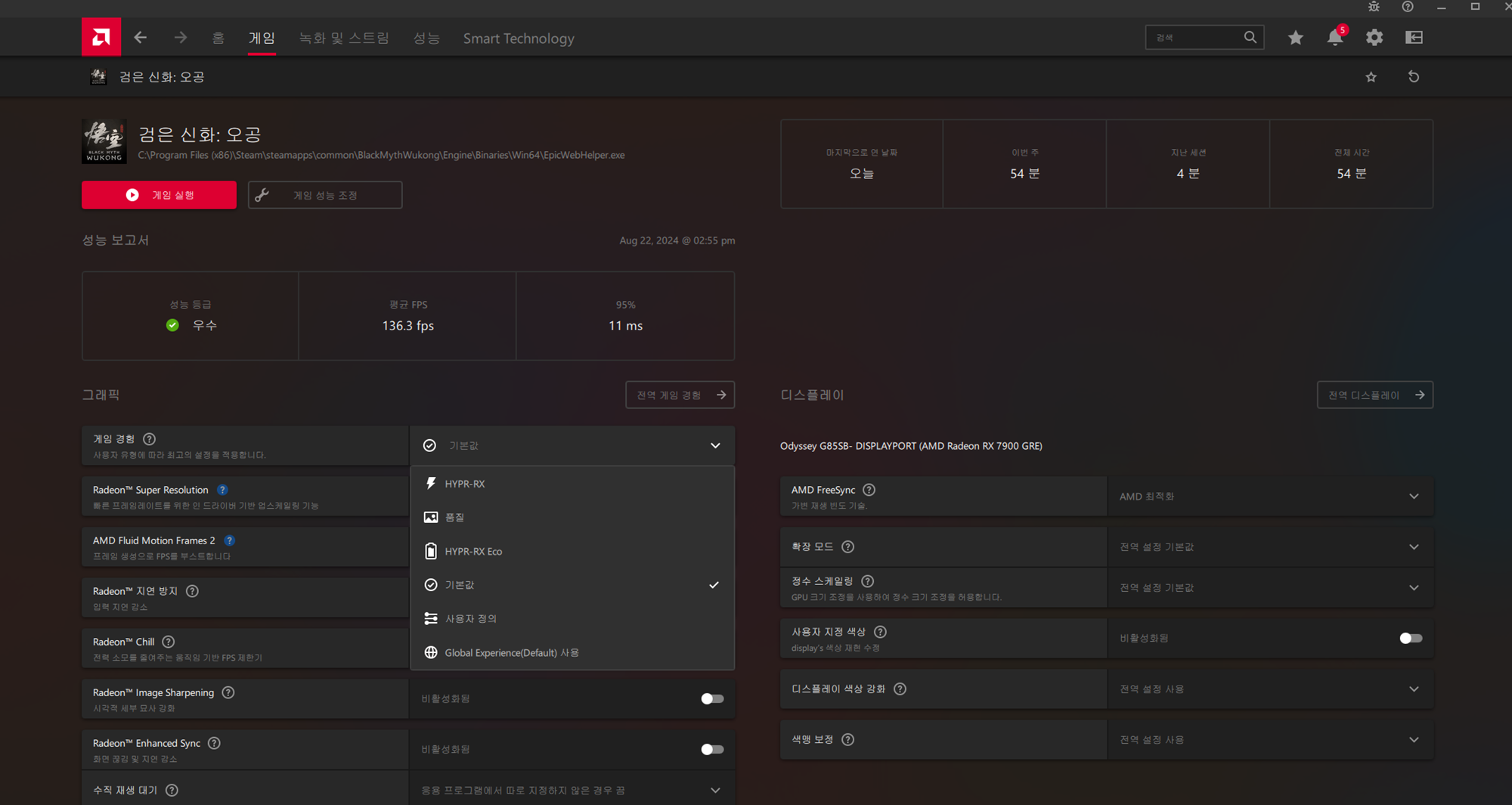The image size is (1512, 805).
Task: Open the 확장 모드 dropdown
Action: point(1270,546)
